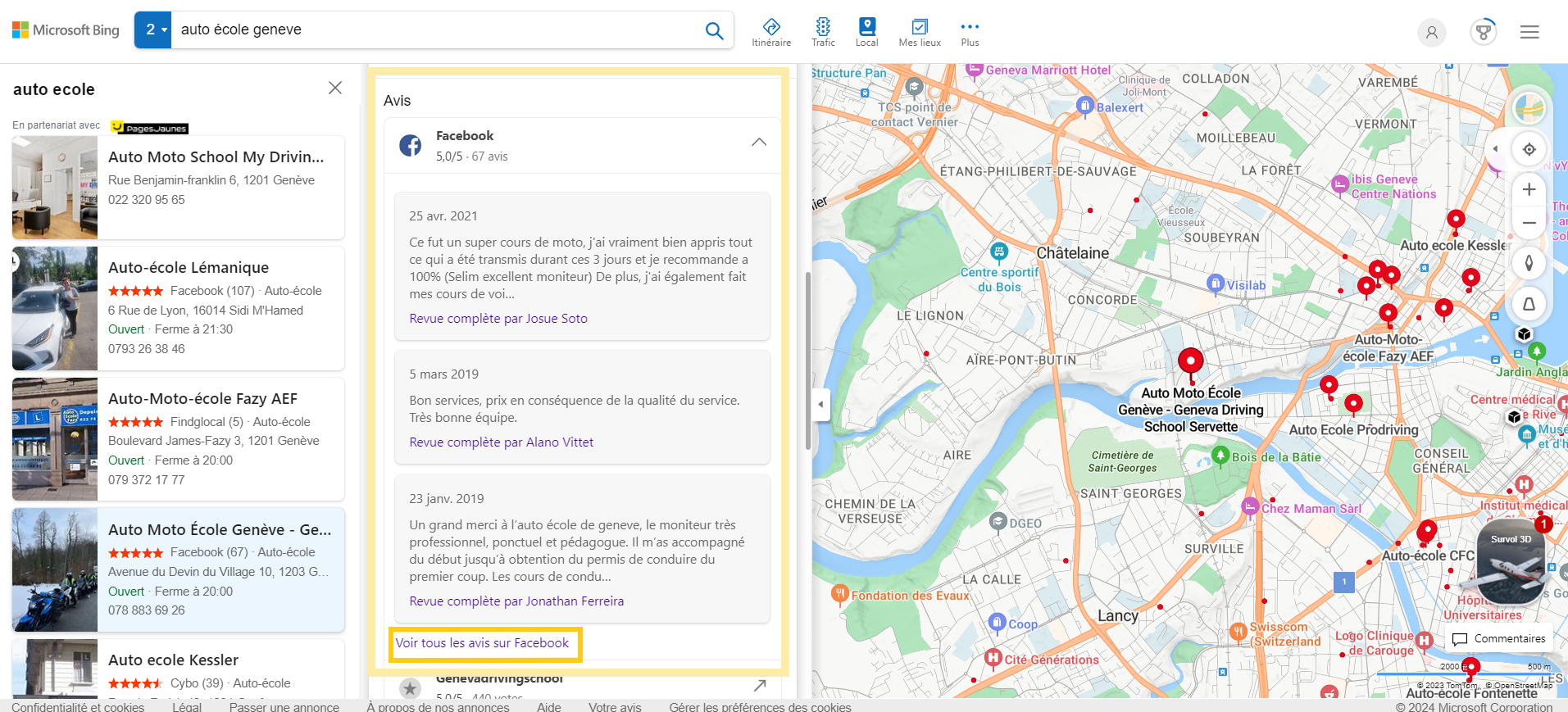The image size is (1568, 712).
Task: Zoom in on the map
Action: (x=1529, y=190)
